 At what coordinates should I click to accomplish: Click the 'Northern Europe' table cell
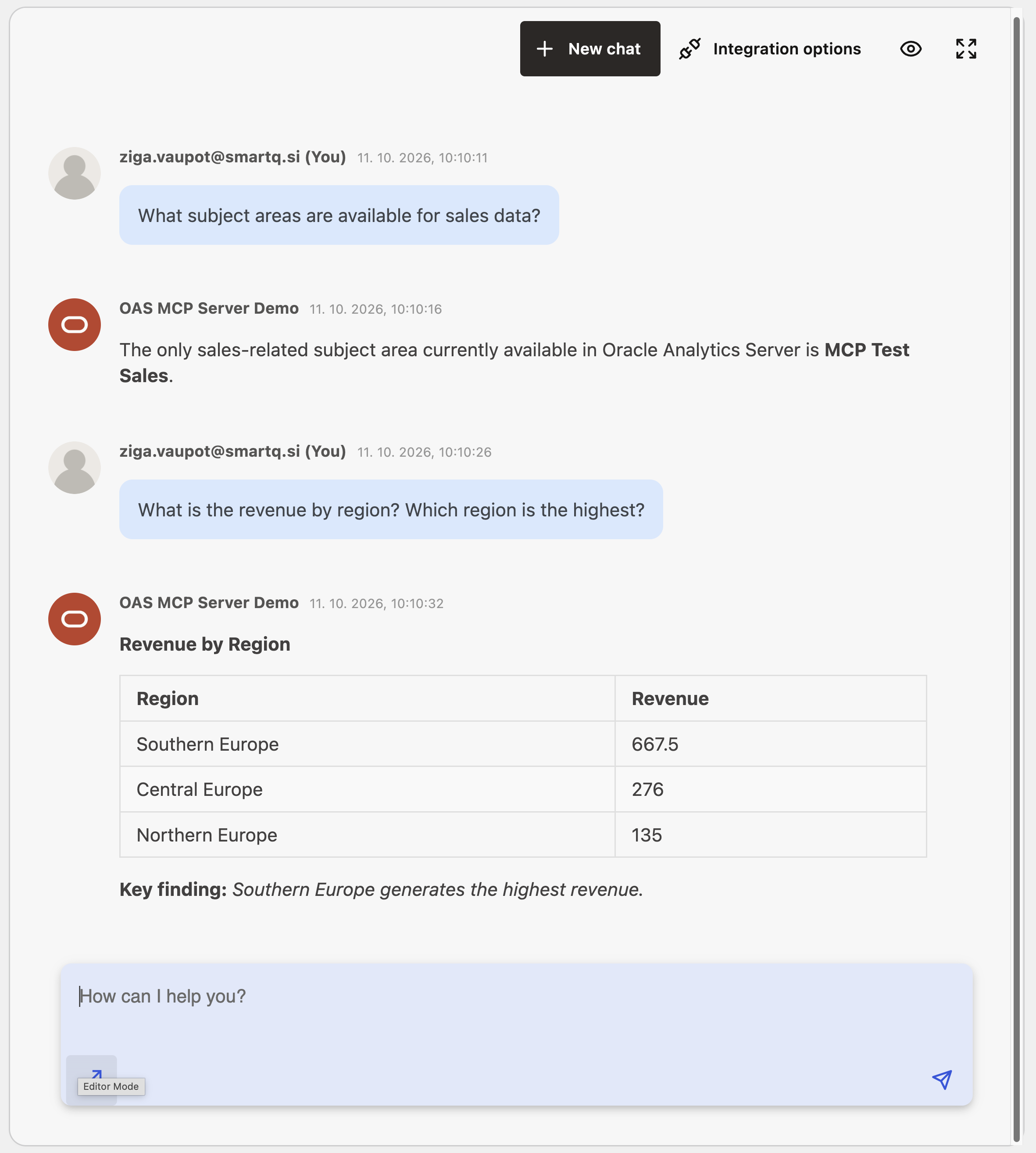tap(367, 835)
